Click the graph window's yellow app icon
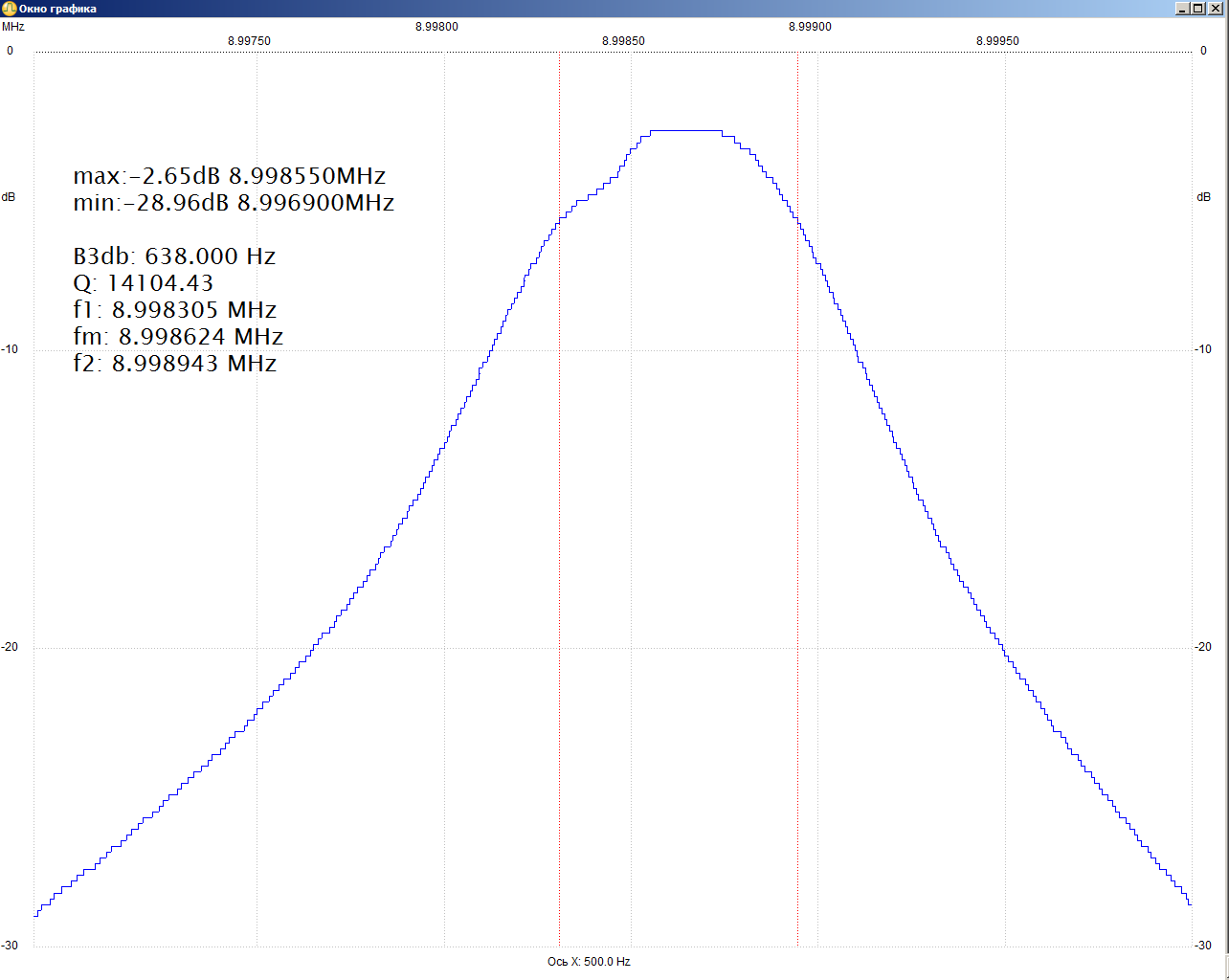This screenshot has height=980, width=1229. (x=9, y=9)
